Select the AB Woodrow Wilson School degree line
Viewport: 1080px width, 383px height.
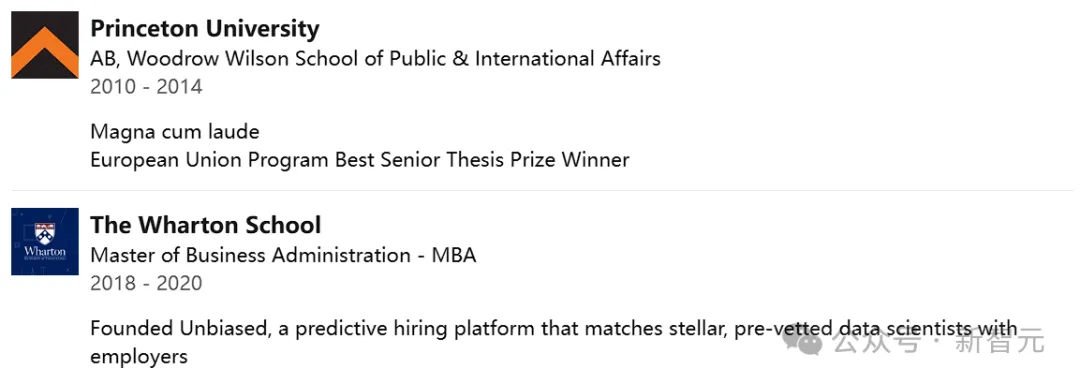375,59
